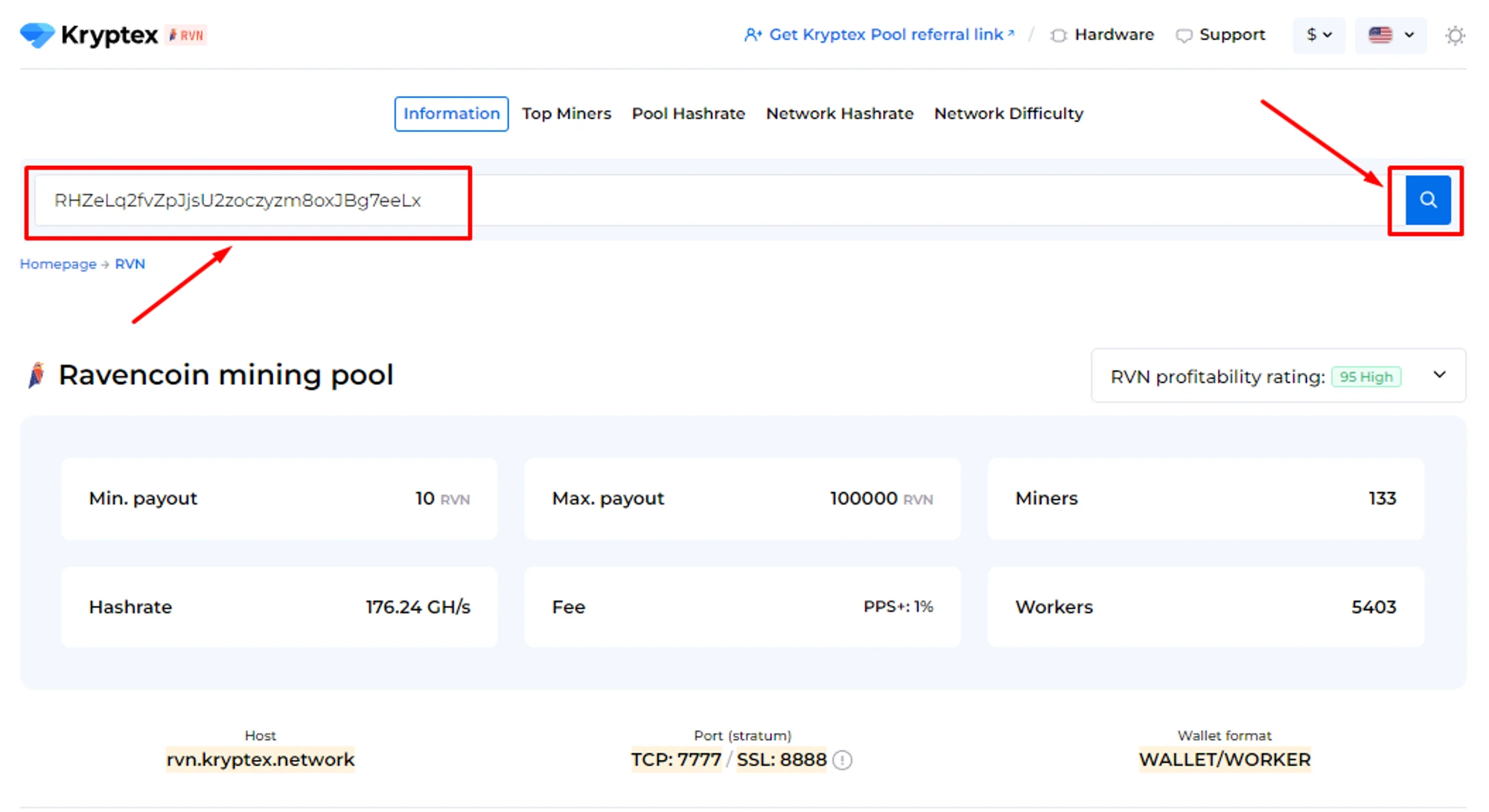Switch to the Top Miners tab
The image size is (1489, 812).
tap(566, 114)
